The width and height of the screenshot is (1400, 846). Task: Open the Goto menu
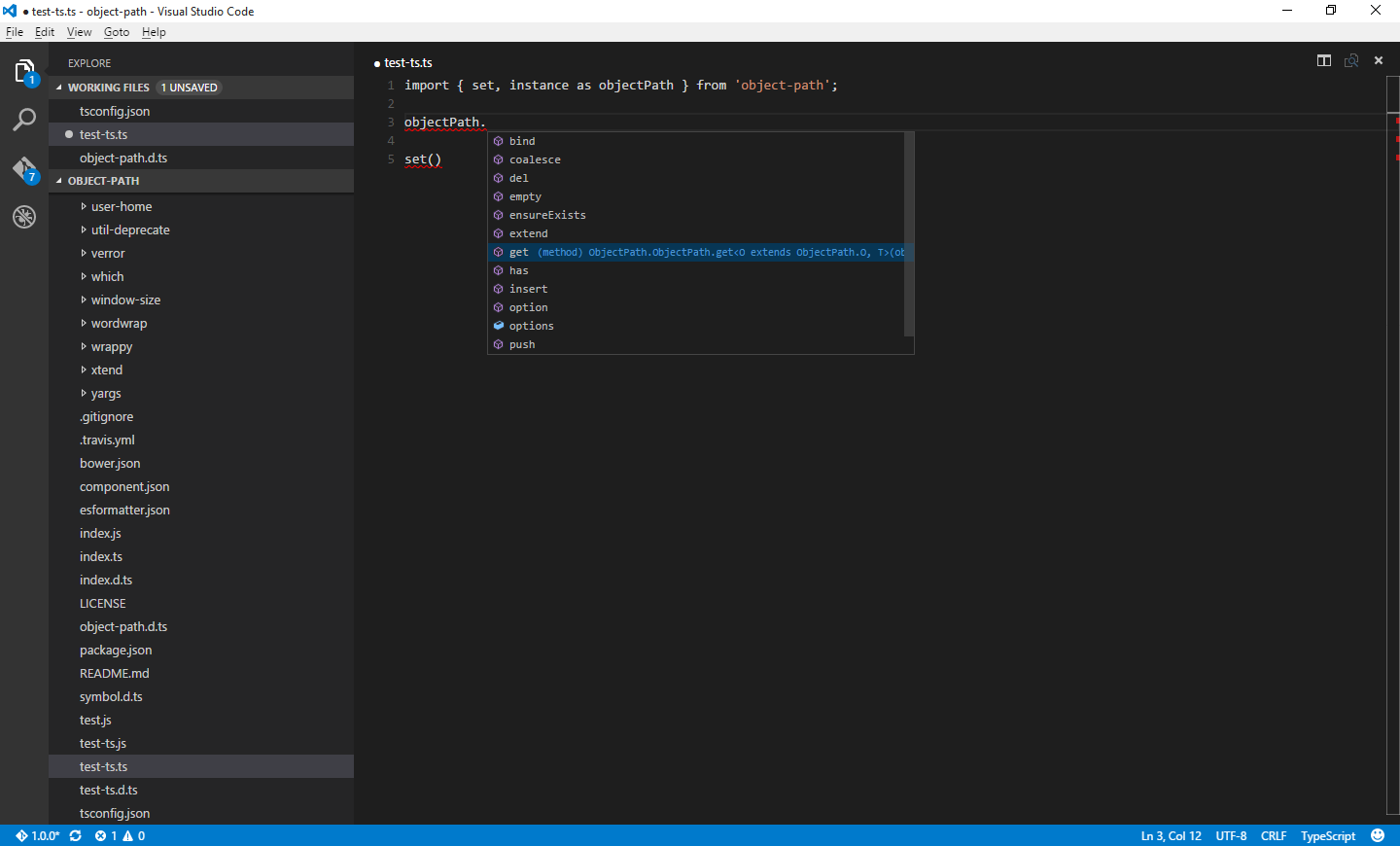tap(117, 32)
